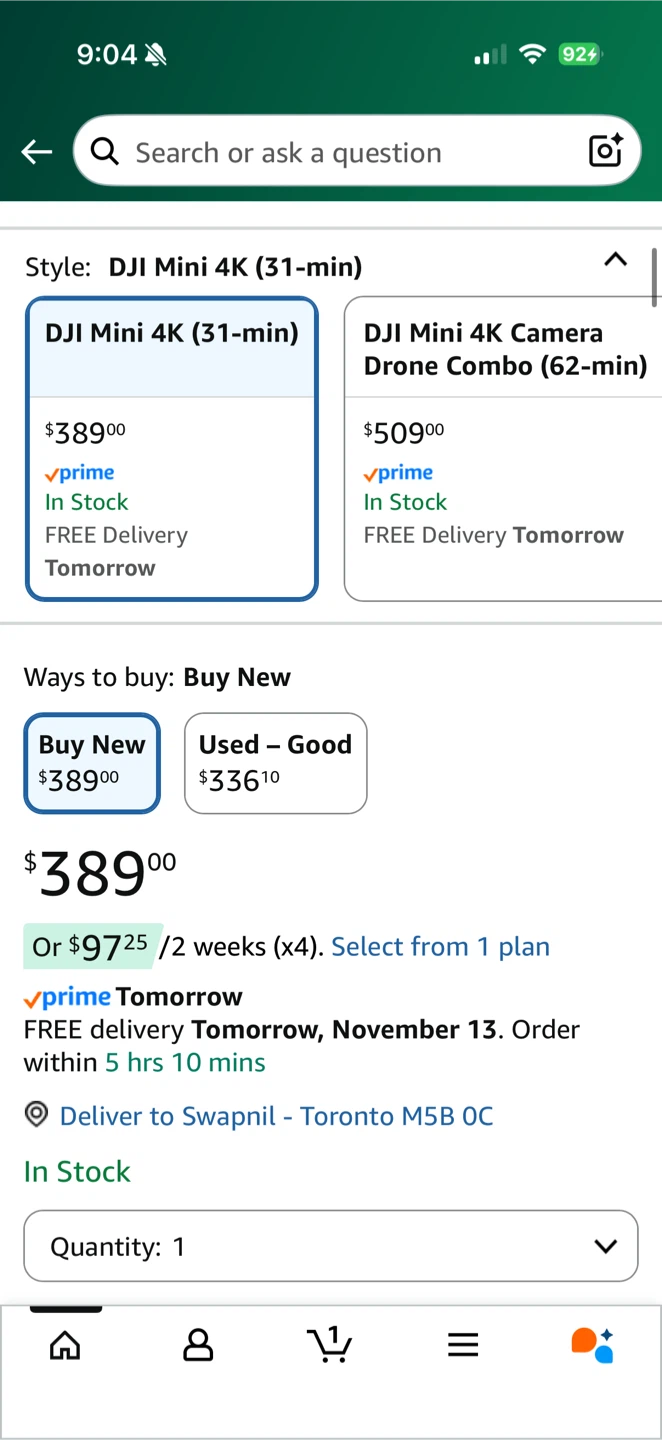Open the Quantity dropdown
The height and width of the screenshot is (1440, 662).
(x=330, y=1246)
